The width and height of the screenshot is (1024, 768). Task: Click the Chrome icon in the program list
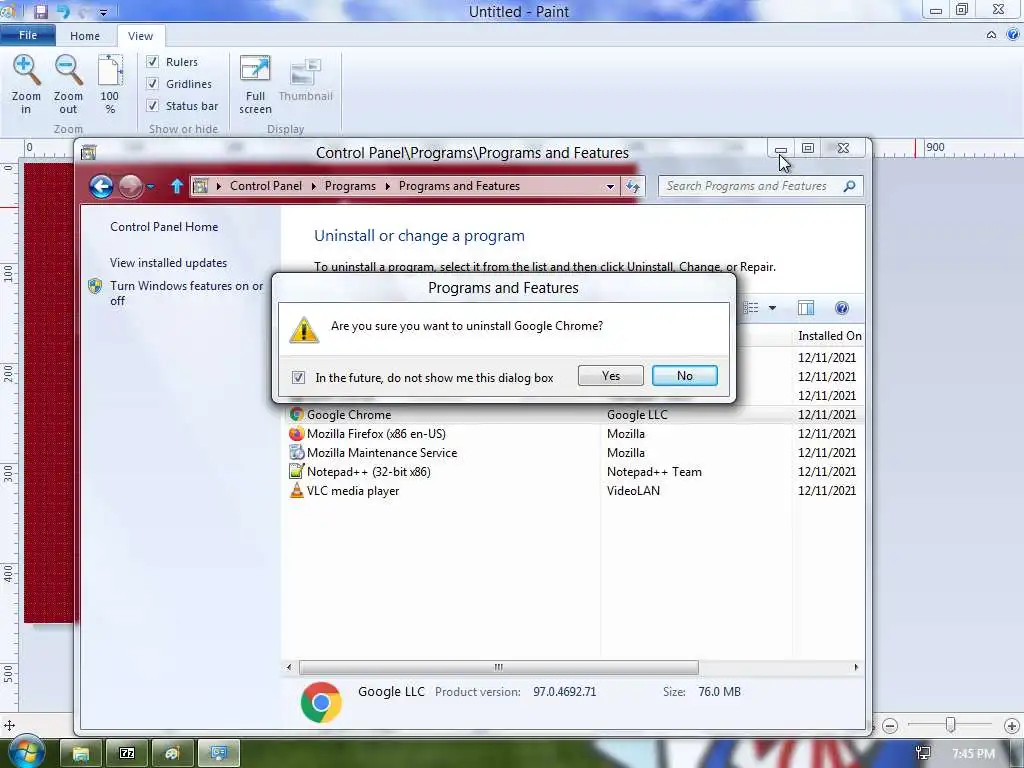tap(296, 415)
